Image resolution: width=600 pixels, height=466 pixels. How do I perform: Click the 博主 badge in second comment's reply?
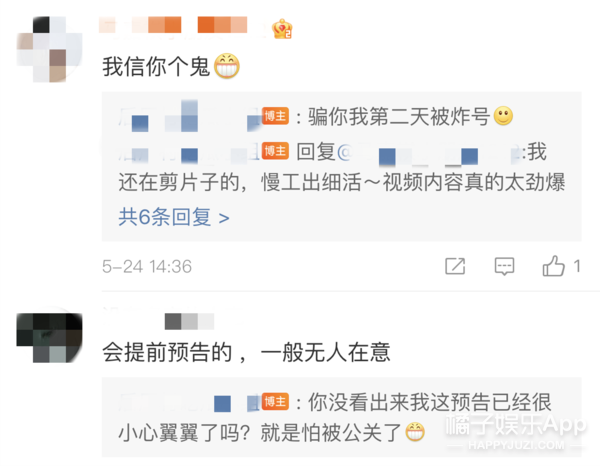click(275, 402)
